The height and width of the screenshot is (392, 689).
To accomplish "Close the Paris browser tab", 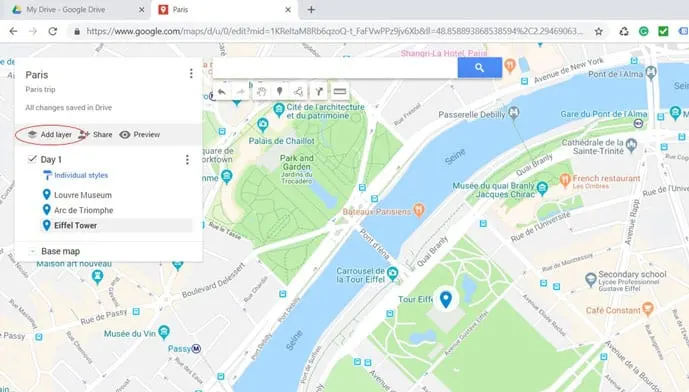I will [x=288, y=10].
